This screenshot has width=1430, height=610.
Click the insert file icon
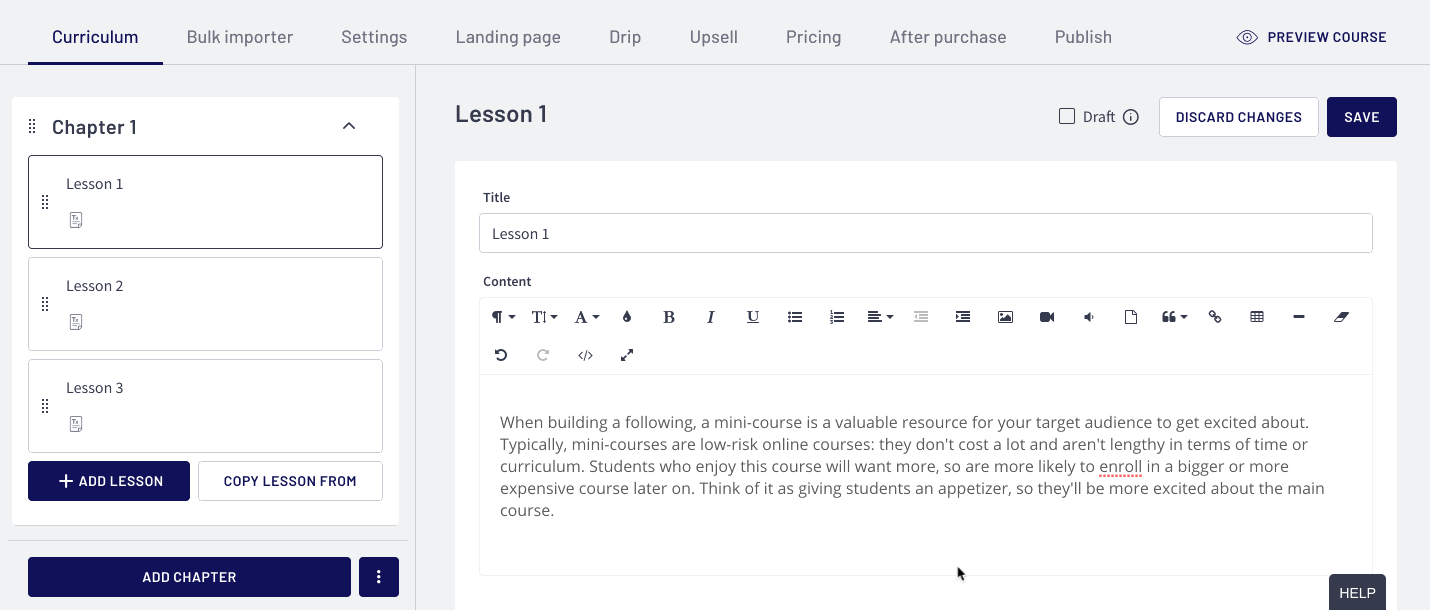1131,317
